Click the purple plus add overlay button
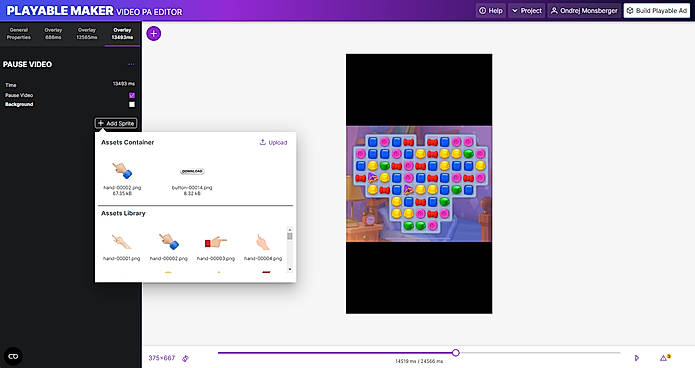The height and width of the screenshot is (368, 695). [x=153, y=33]
